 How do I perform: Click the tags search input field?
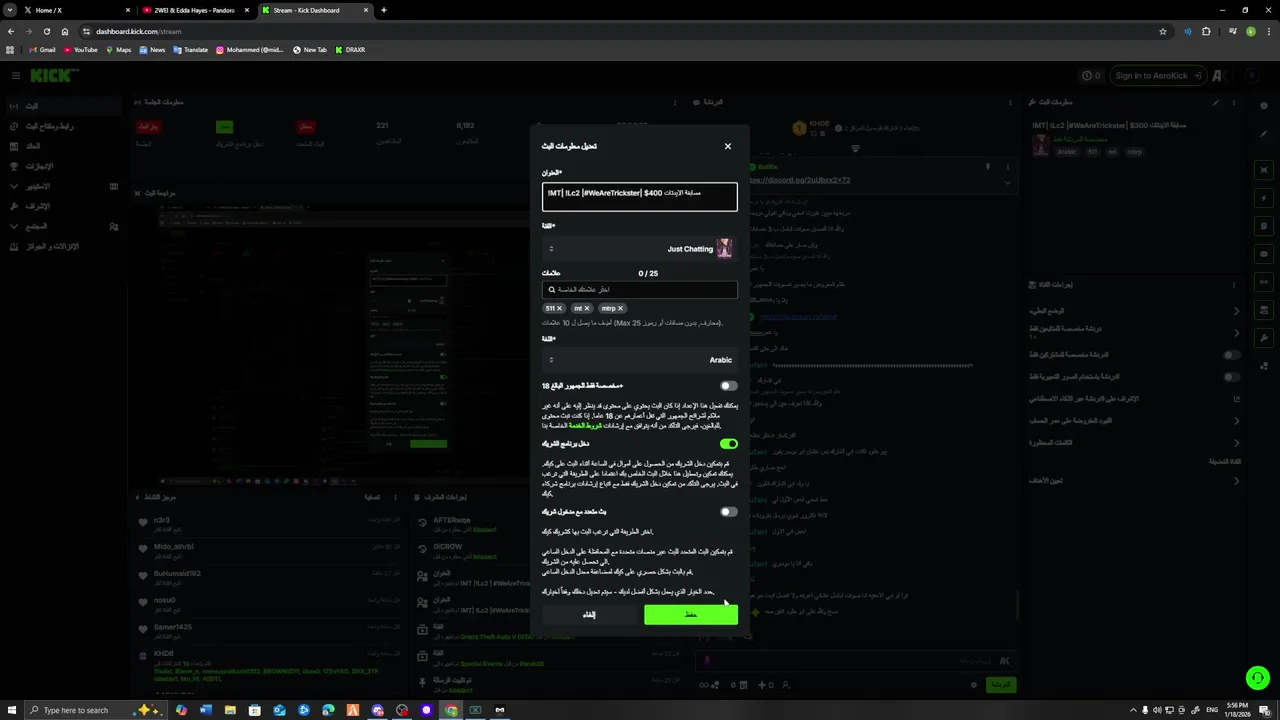(x=640, y=289)
